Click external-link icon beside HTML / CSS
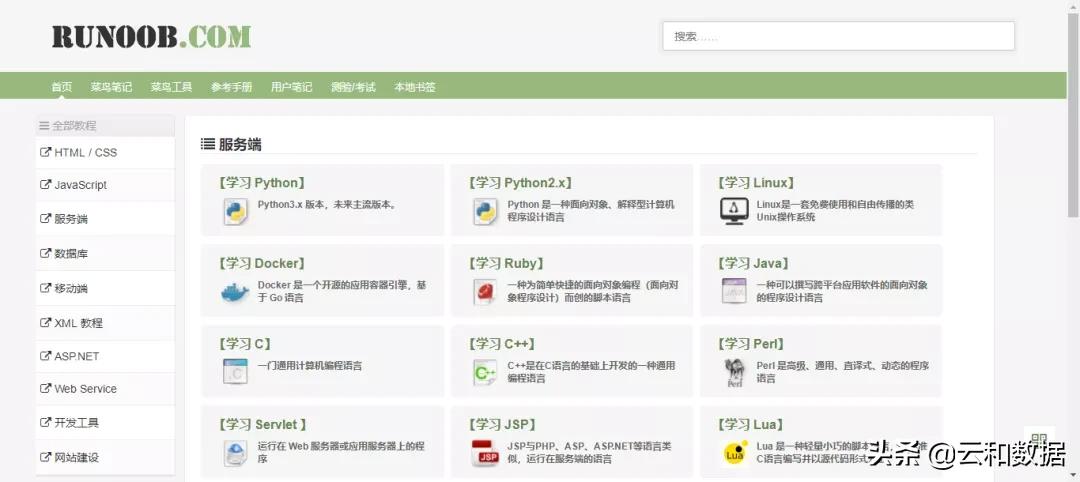This screenshot has width=1080, height=482. coord(45,152)
